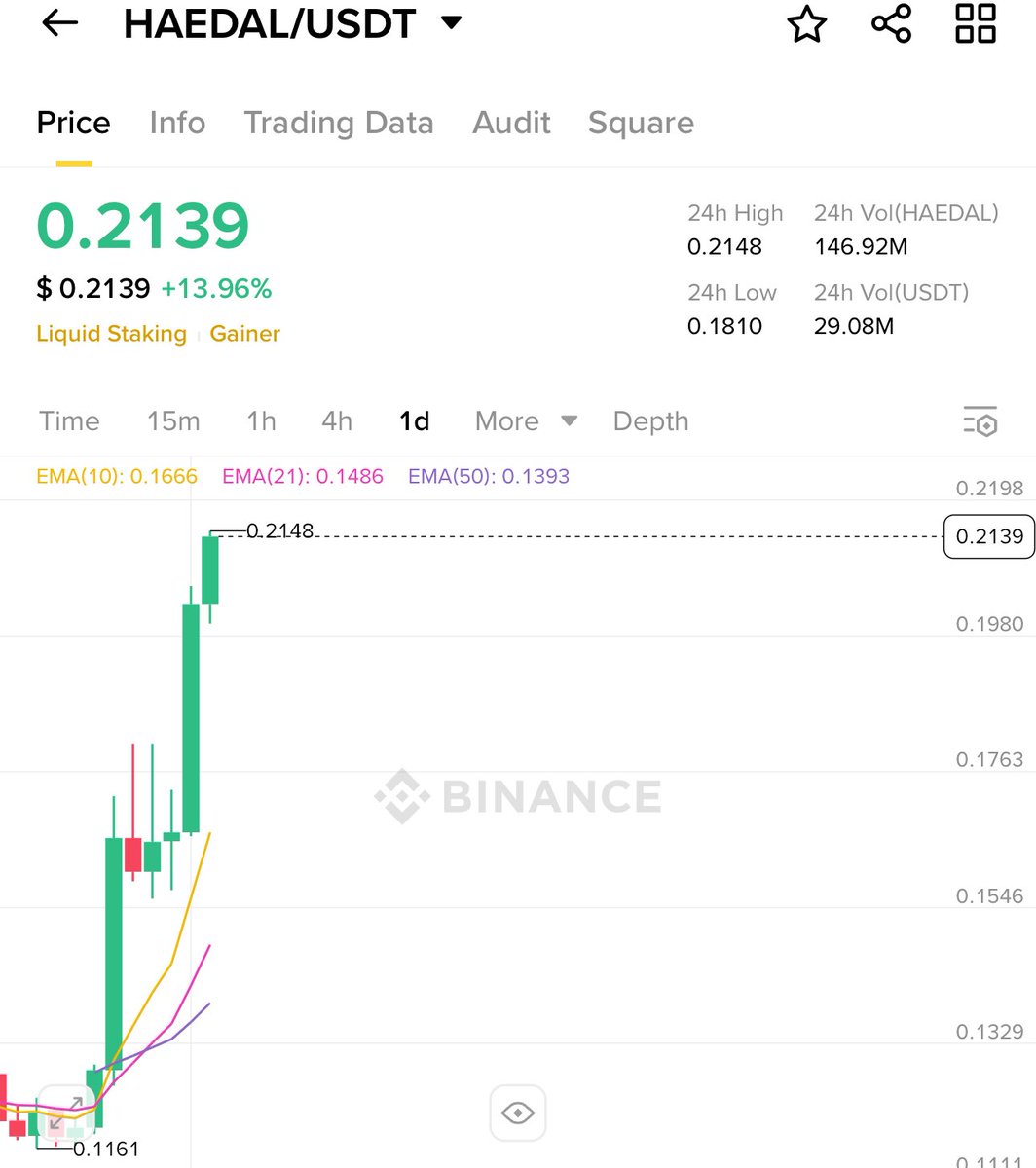The height and width of the screenshot is (1168, 1036).
Task: Add HAEDAL/USDT to favorites with star
Action: (x=806, y=23)
